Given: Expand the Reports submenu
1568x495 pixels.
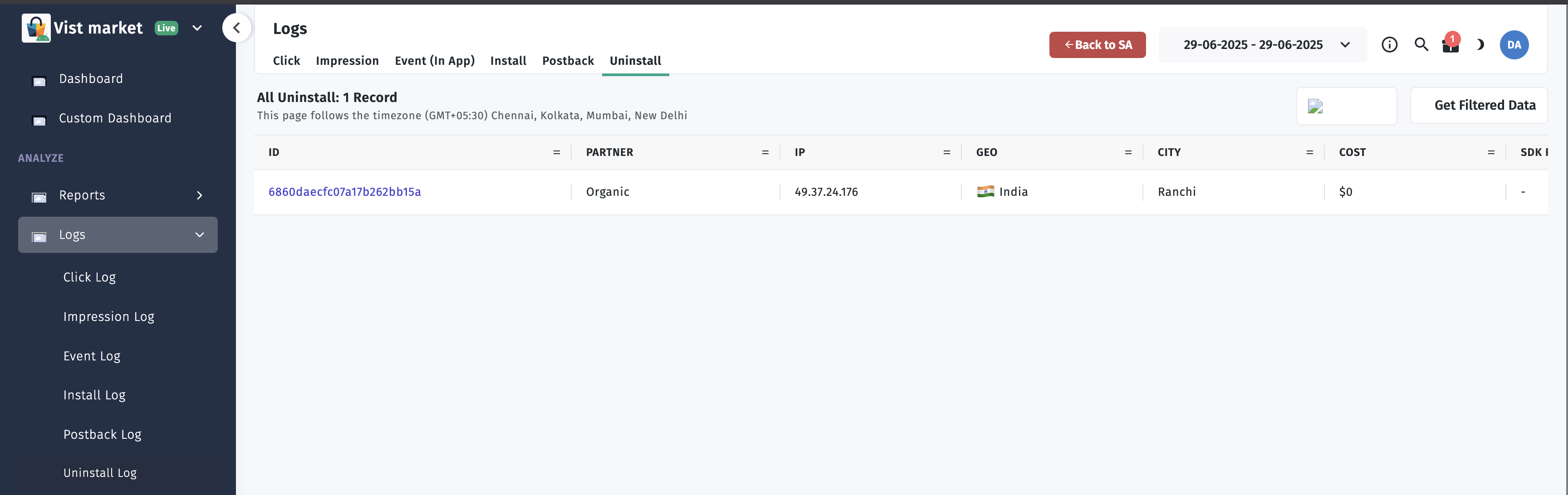Looking at the screenshot, I should tap(199, 196).
